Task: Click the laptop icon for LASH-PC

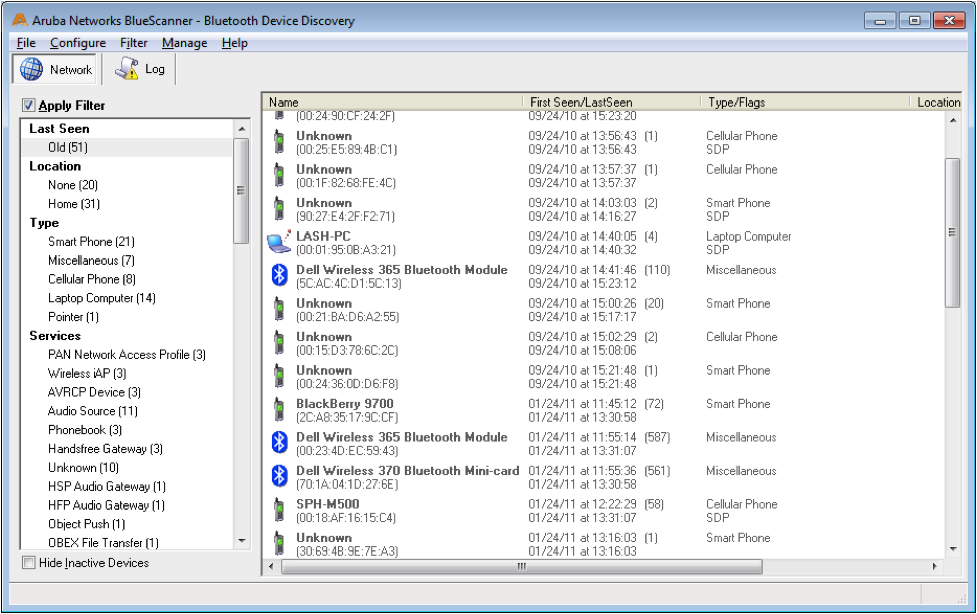Action: pos(279,242)
